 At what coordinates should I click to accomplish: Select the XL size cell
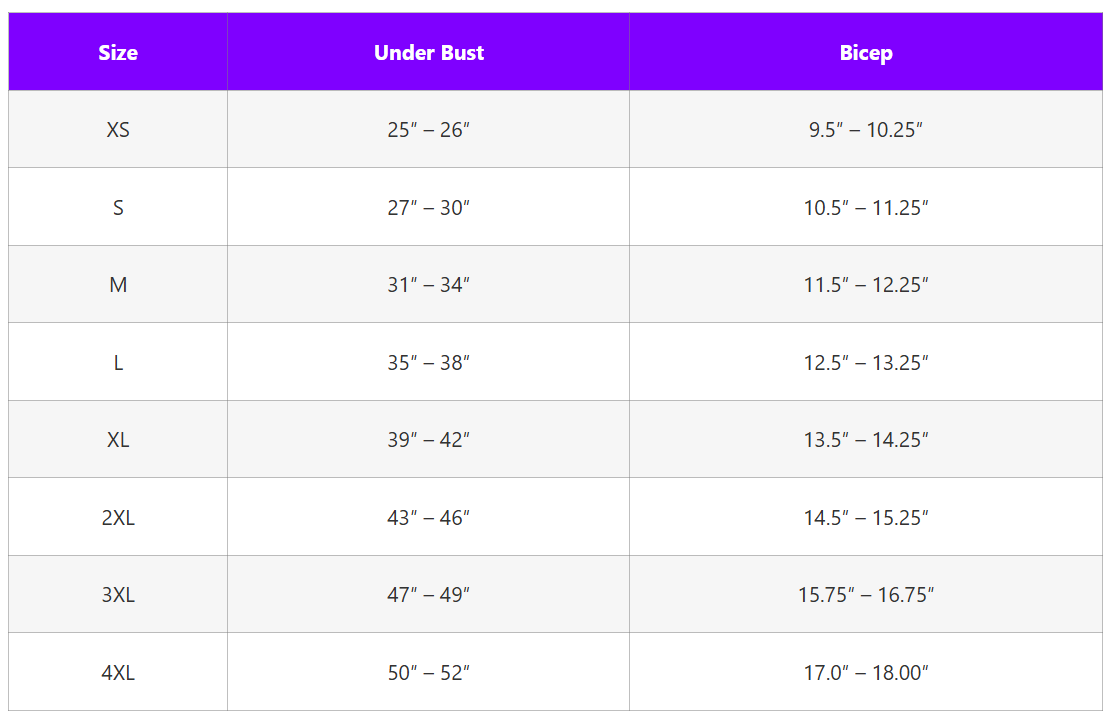(118, 440)
